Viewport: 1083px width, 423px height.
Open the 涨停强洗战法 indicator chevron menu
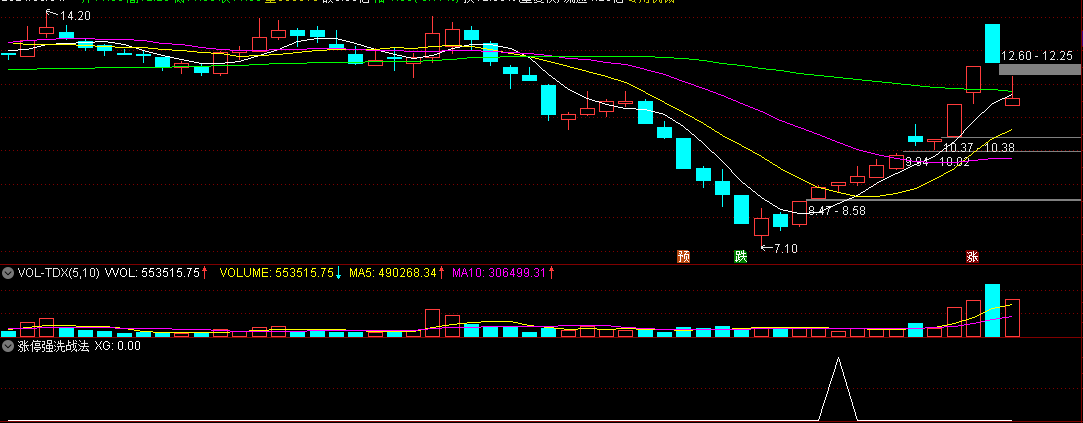click(x=8, y=346)
